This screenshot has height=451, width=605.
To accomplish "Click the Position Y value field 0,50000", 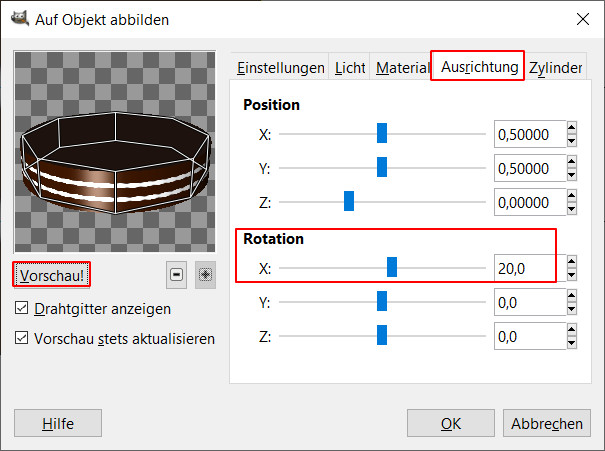I will coord(530,168).
